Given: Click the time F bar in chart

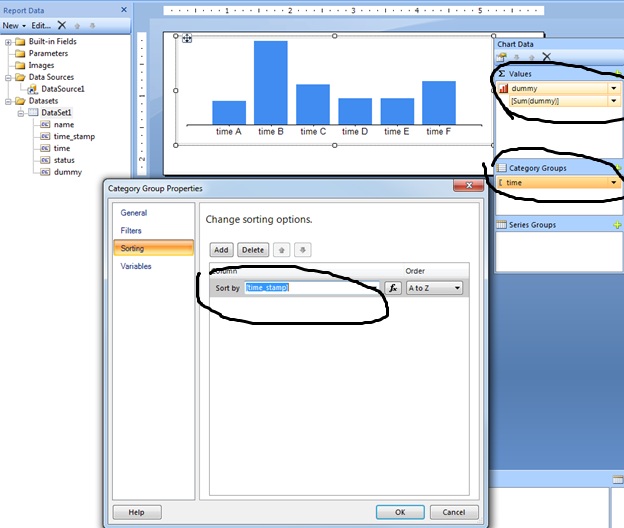Looking at the screenshot, I should click(x=439, y=103).
